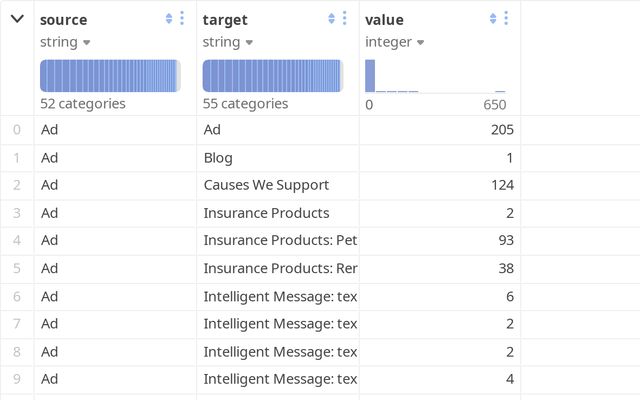Click the value column header name
The image size is (640, 400).
pyautogui.click(x=386, y=19)
